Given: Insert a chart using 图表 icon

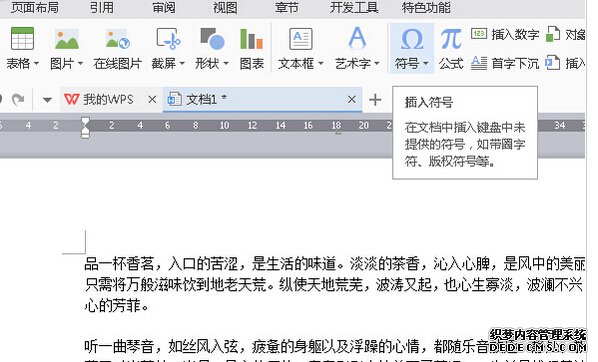Looking at the screenshot, I should [x=251, y=39].
